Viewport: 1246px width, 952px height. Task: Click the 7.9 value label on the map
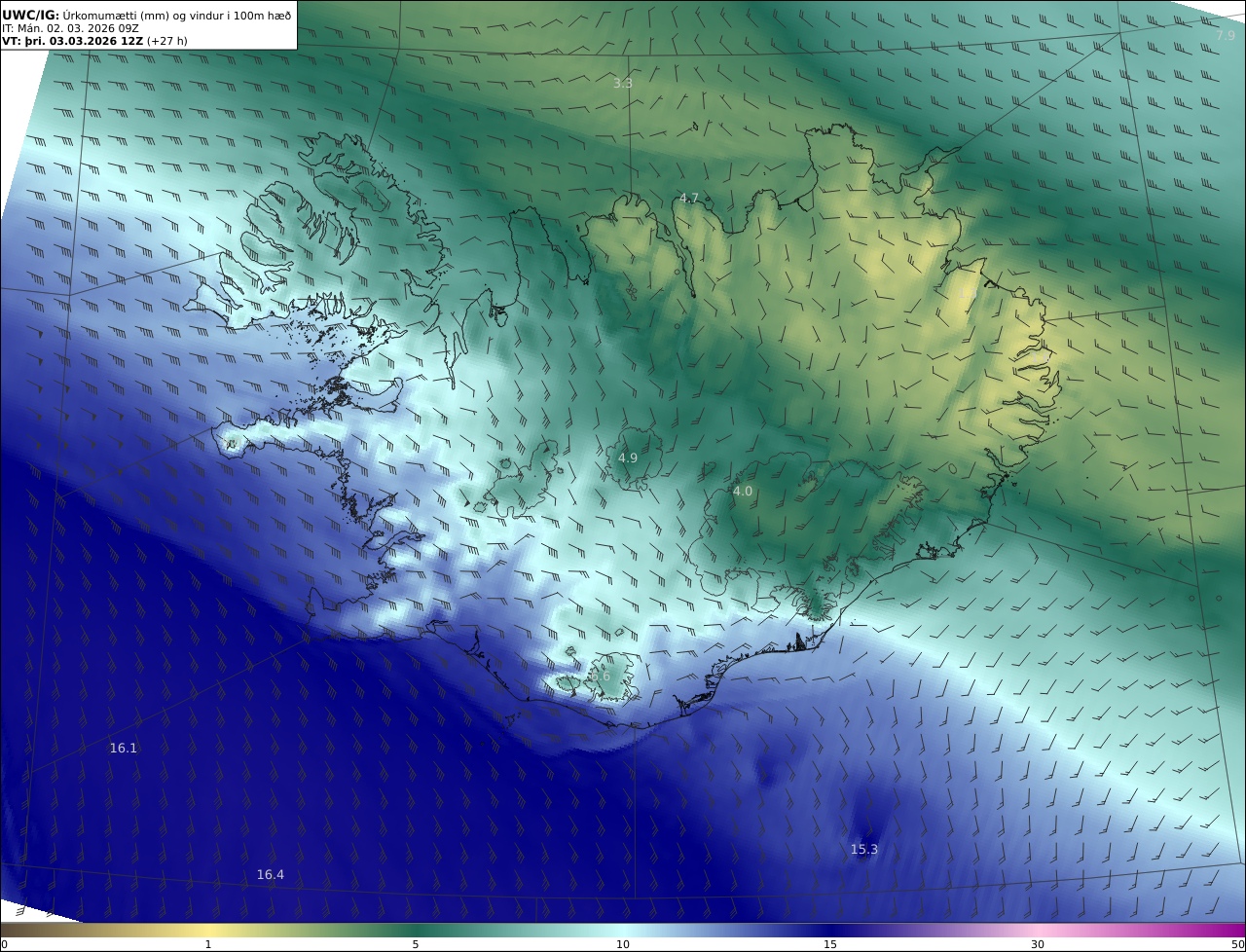pyautogui.click(x=1225, y=36)
